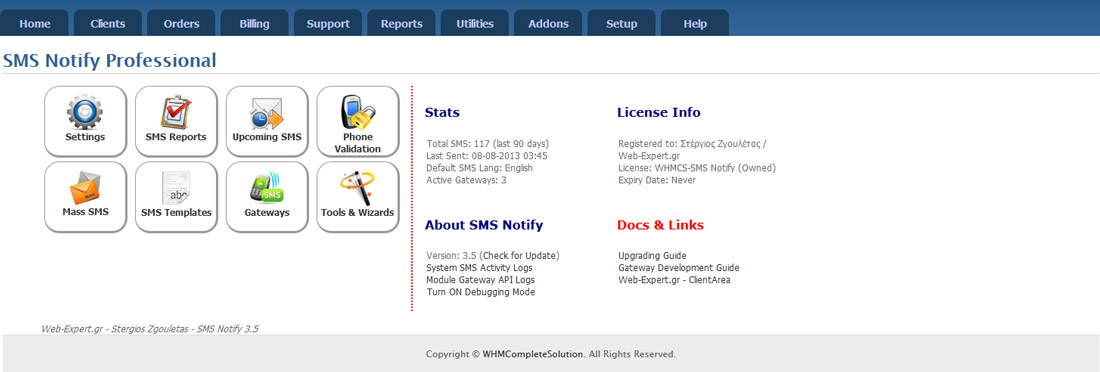Visit Web-Expert.gr - ClientArea link

click(x=674, y=279)
